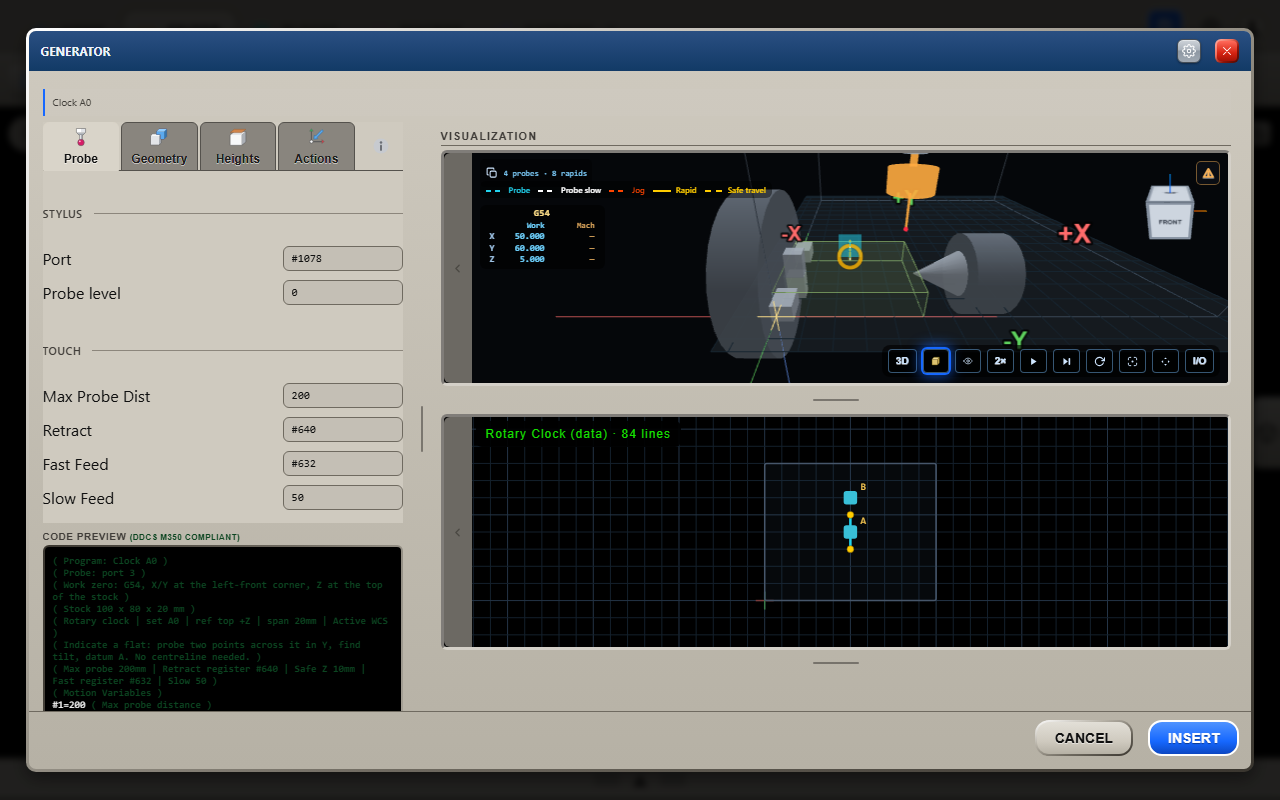The image size is (1280, 800).
Task: Play the toolpath simulation
Action: [x=1034, y=361]
